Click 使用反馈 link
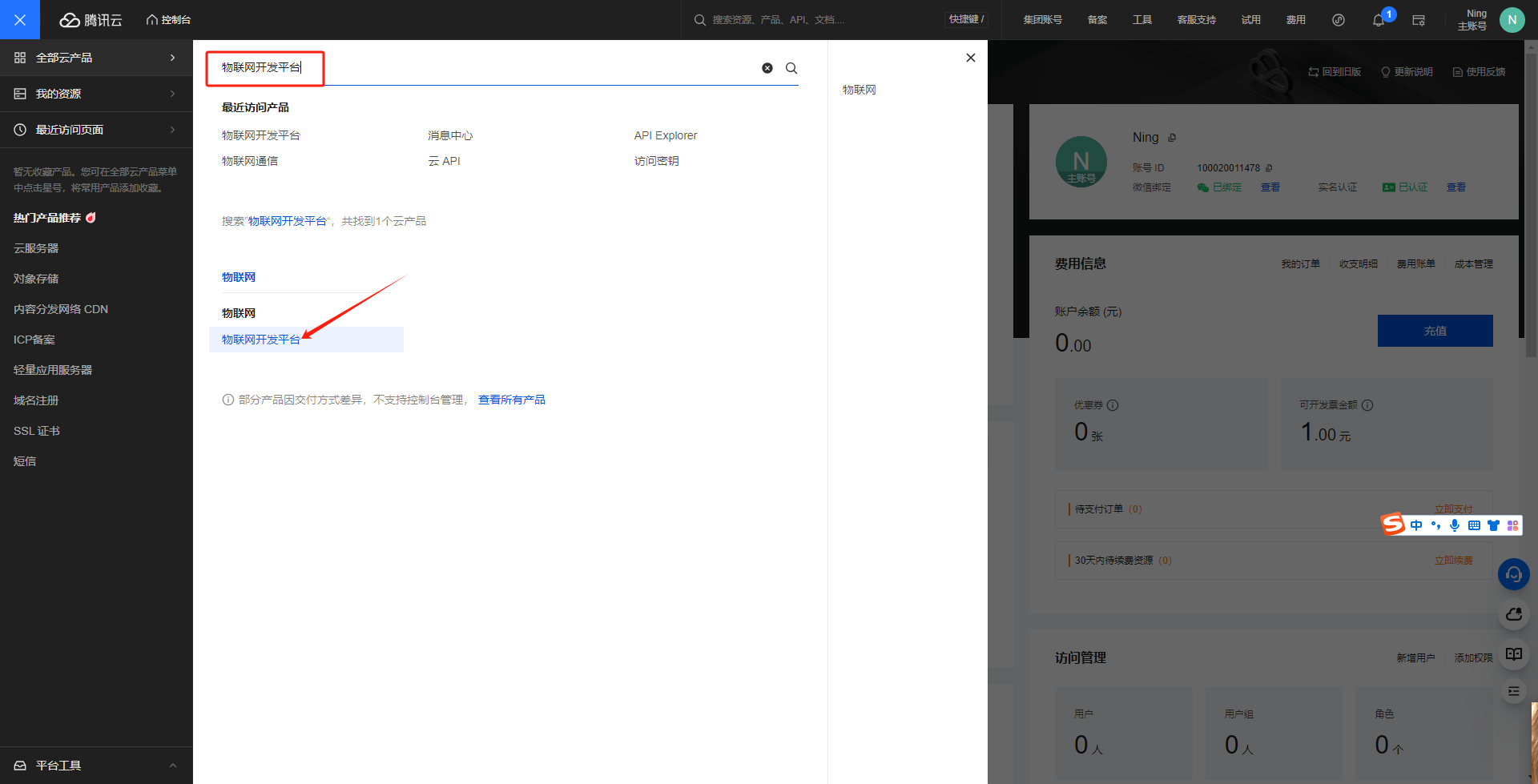This screenshot has height=784, width=1538. pos(1479,72)
